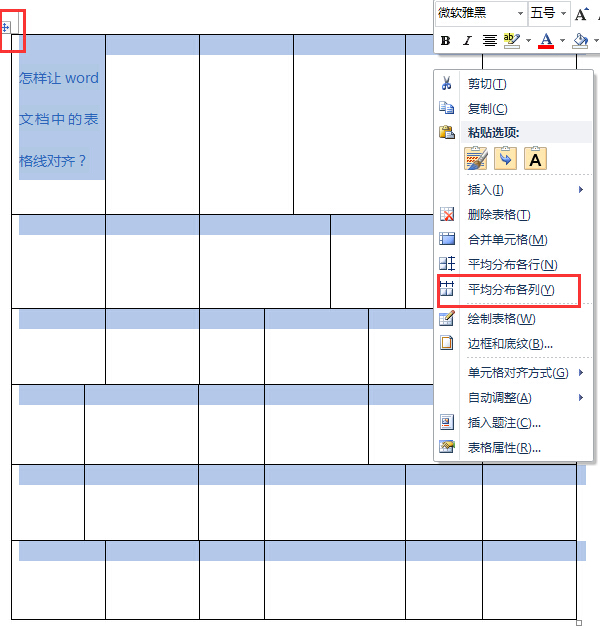
Task: Select Keep Source Formatting paste option
Action: click(476, 158)
